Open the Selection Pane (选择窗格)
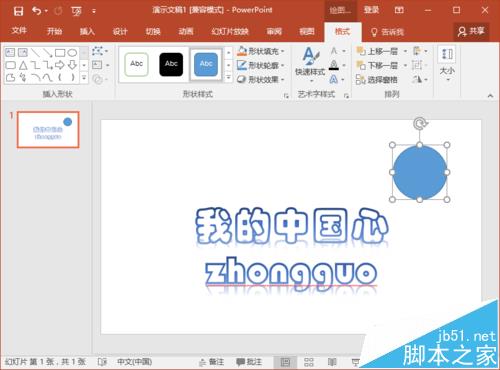 377,80
